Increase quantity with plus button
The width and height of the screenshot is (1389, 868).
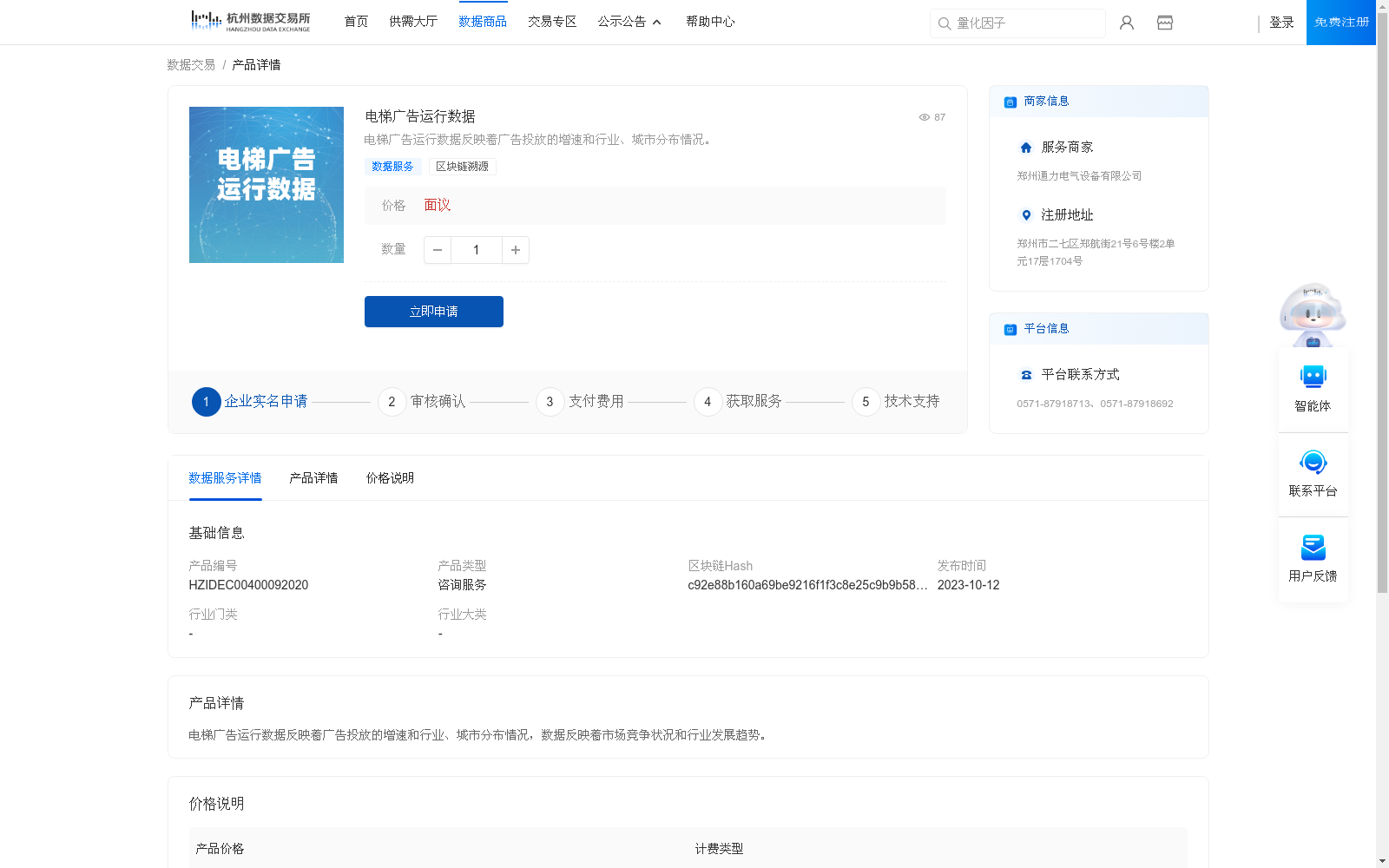pyautogui.click(x=516, y=250)
